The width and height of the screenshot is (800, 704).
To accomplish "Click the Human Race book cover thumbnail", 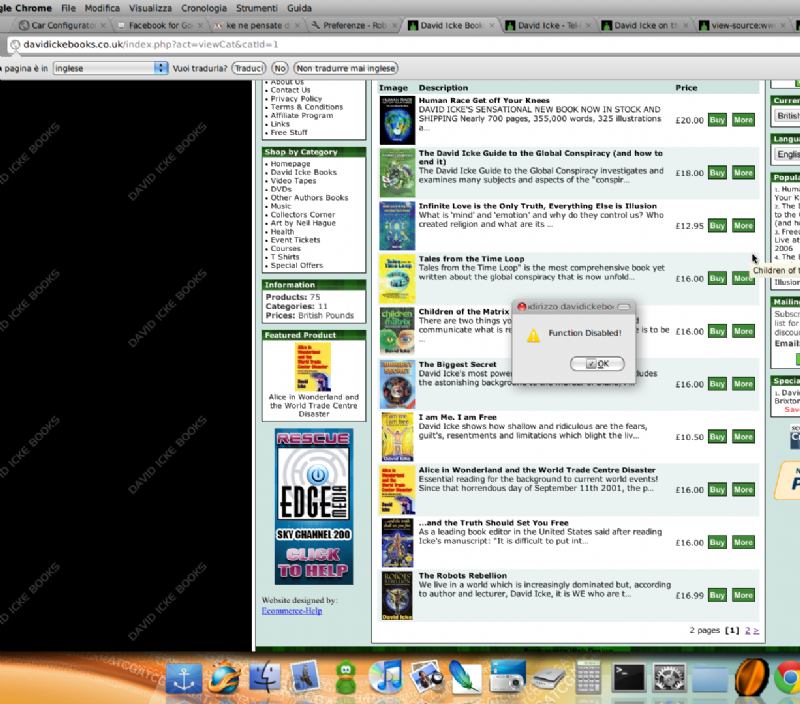I will (397, 120).
